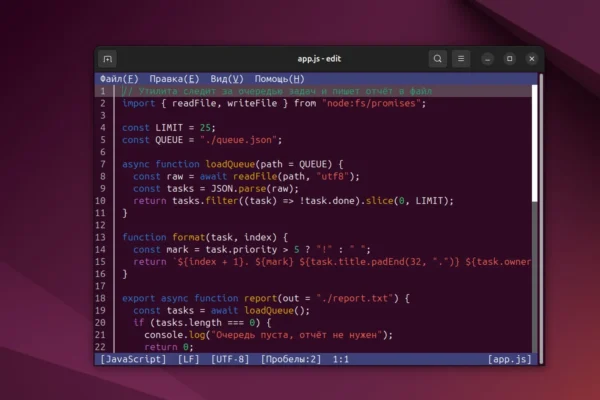Click the [UTF-8] encoding indicator
Image resolution: width=600 pixels, height=400 pixels.
pos(230,359)
